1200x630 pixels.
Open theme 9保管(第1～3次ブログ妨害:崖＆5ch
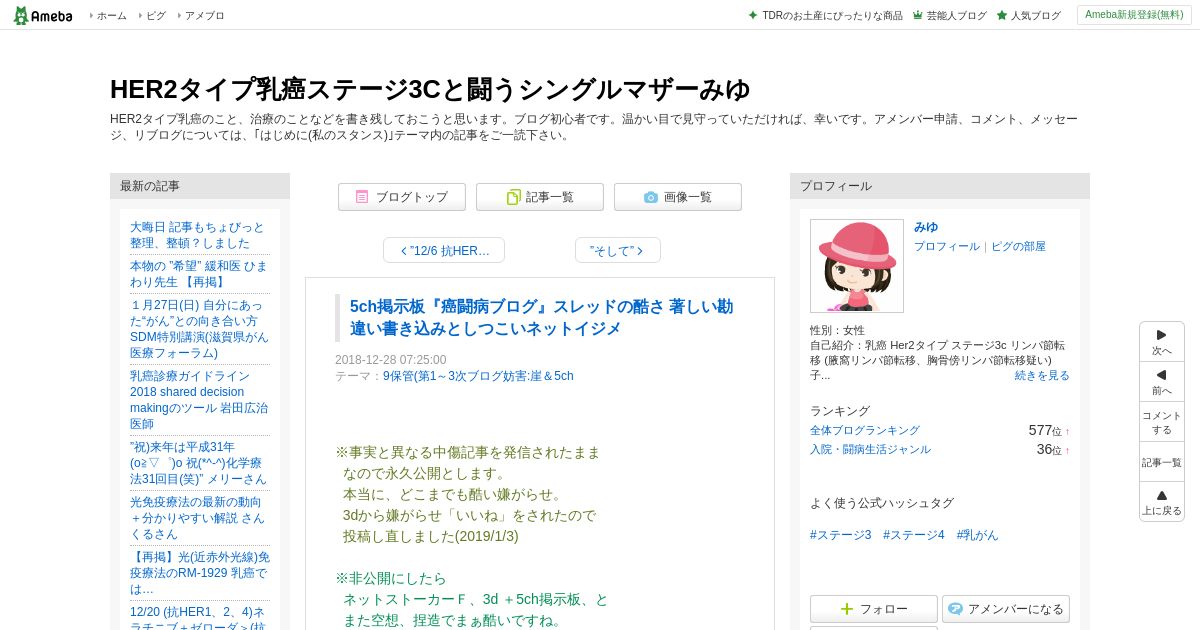(x=478, y=376)
